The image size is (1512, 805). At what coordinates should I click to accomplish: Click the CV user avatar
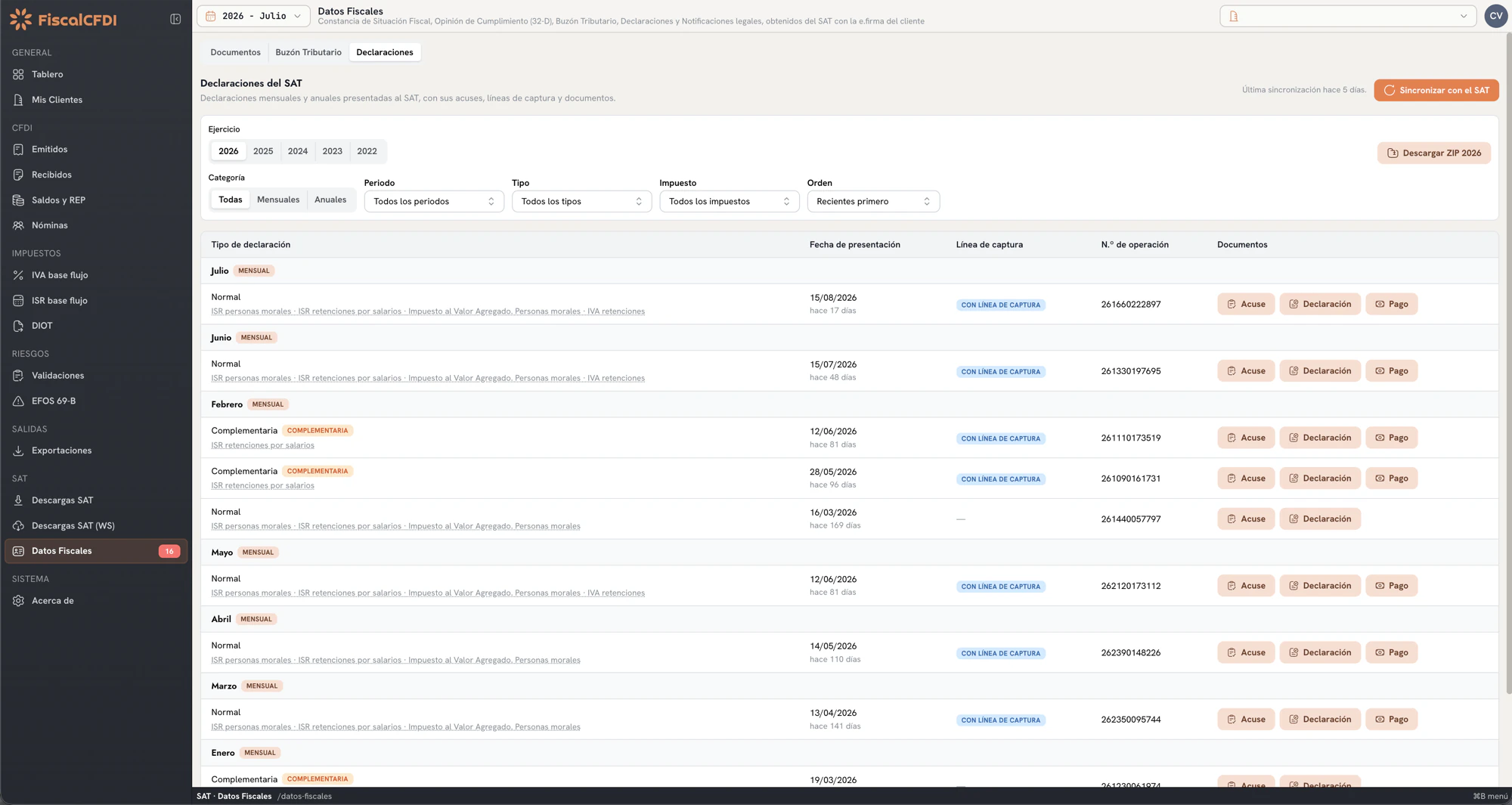(1495, 16)
